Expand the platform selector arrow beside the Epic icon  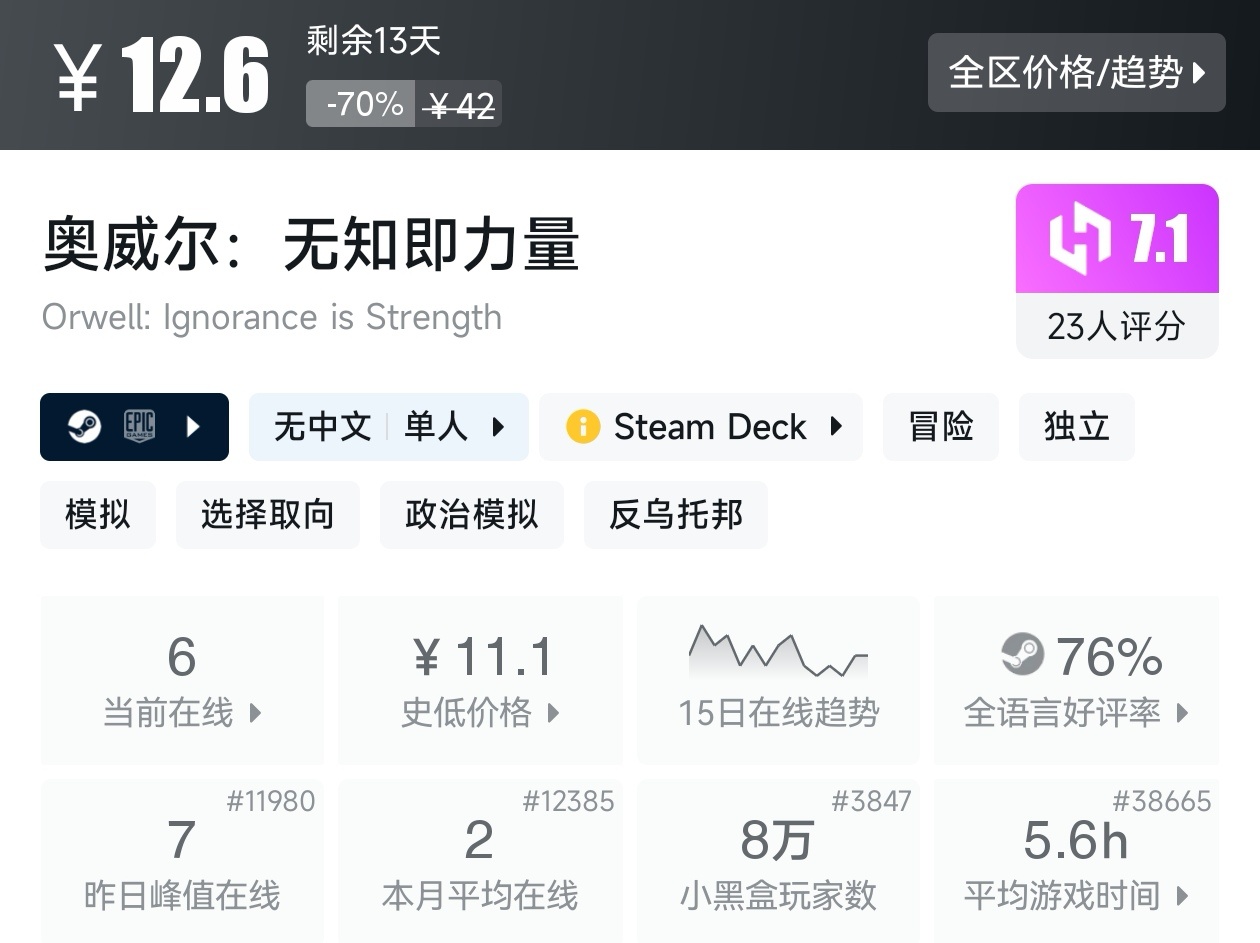194,427
